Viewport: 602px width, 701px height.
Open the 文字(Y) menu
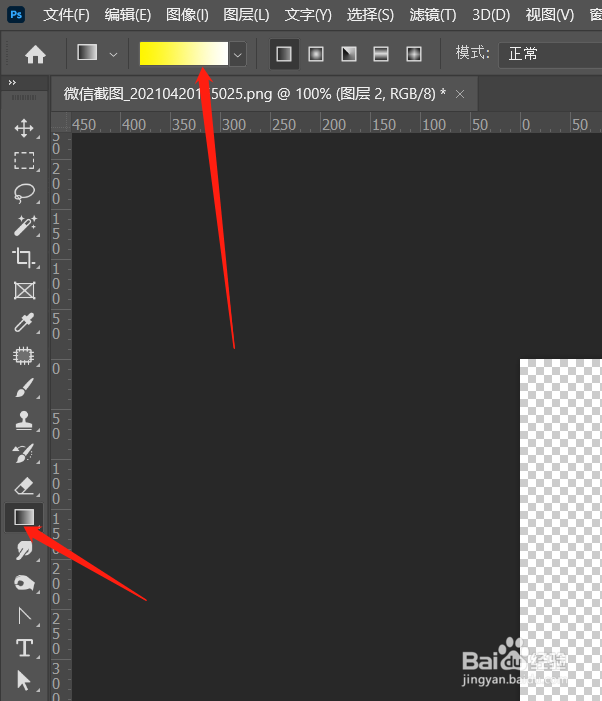coord(308,15)
